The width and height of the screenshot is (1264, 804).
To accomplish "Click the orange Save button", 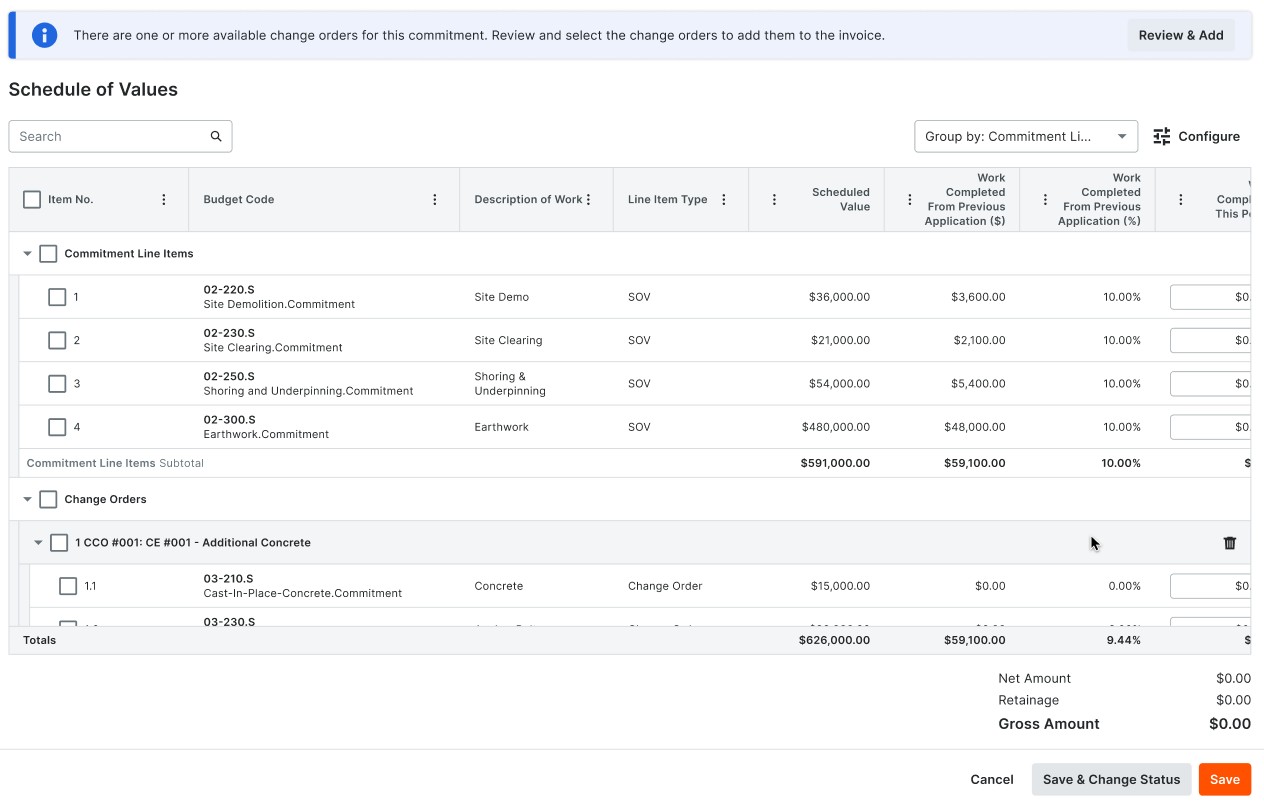I will tap(1224, 780).
